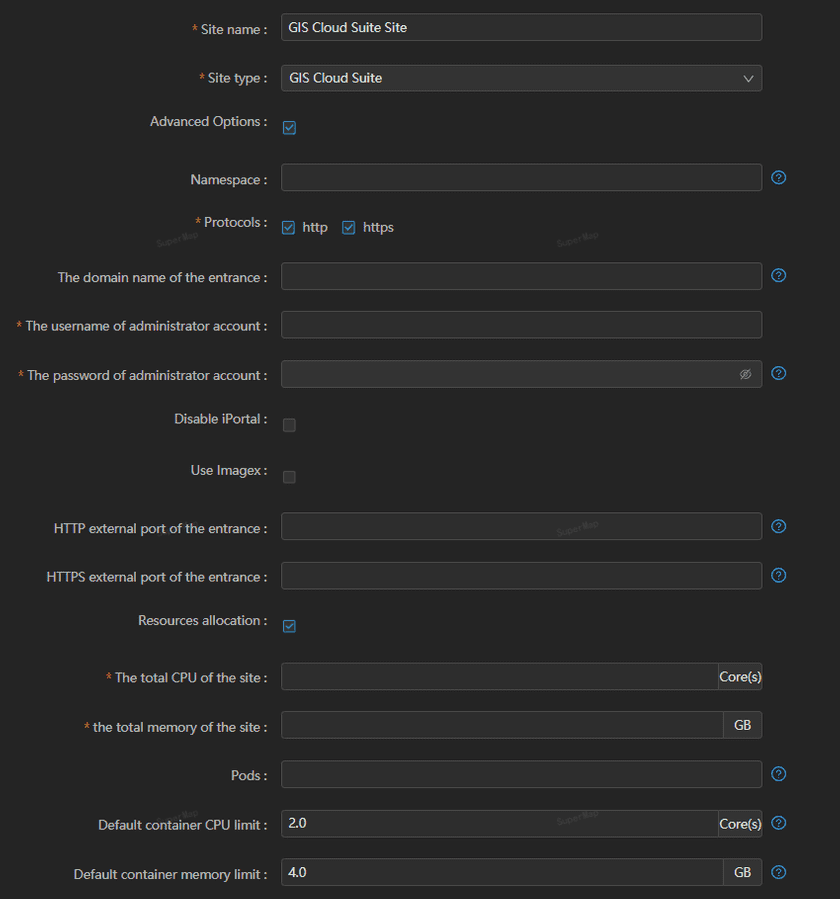The width and height of the screenshot is (840, 899).
Task: Show help for default container memory limit
Action: (779, 872)
